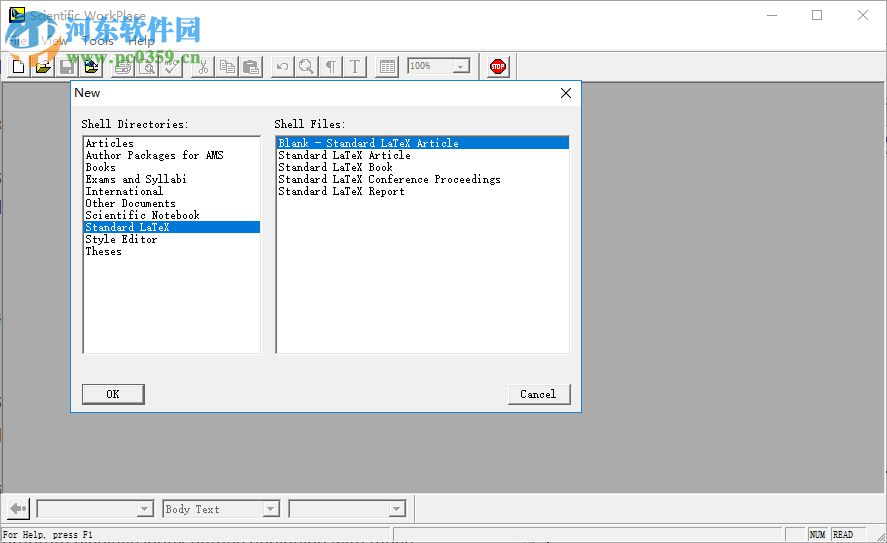Select Standard LaTeX Article shell file

[x=423, y=155]
